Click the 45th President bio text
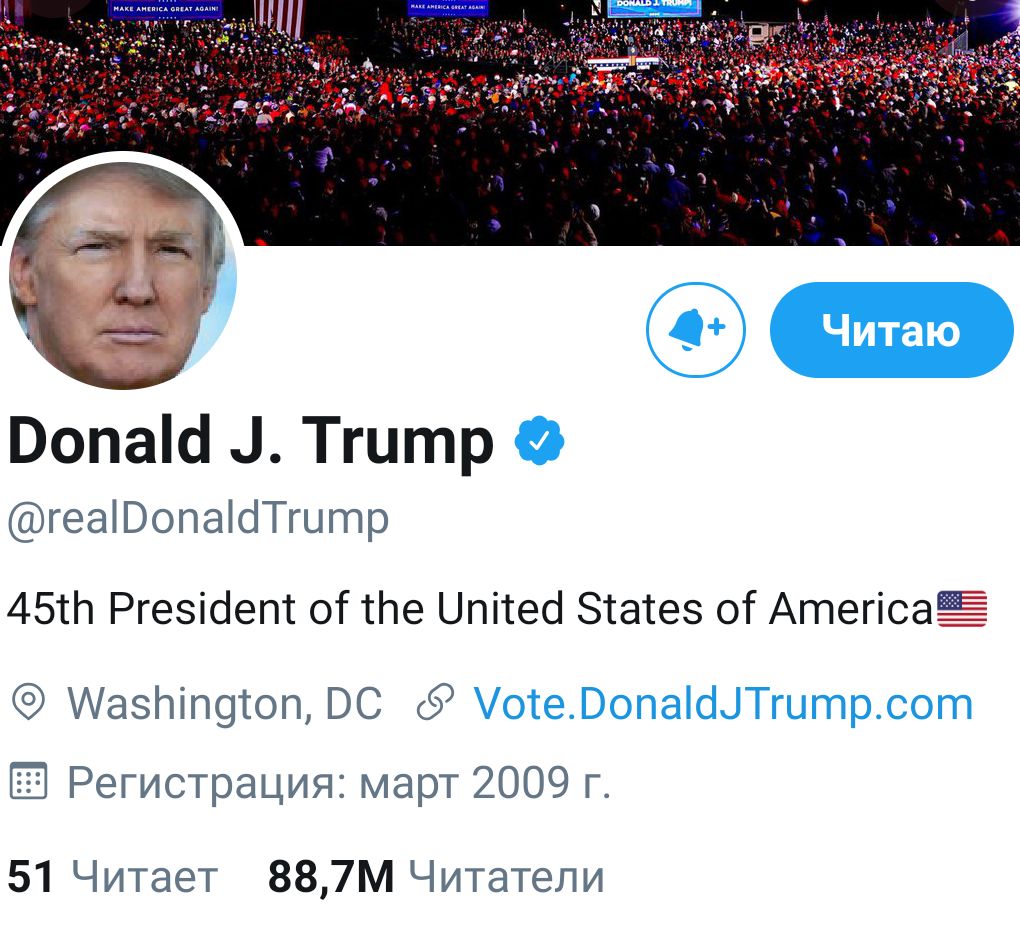 click(470, 609)
